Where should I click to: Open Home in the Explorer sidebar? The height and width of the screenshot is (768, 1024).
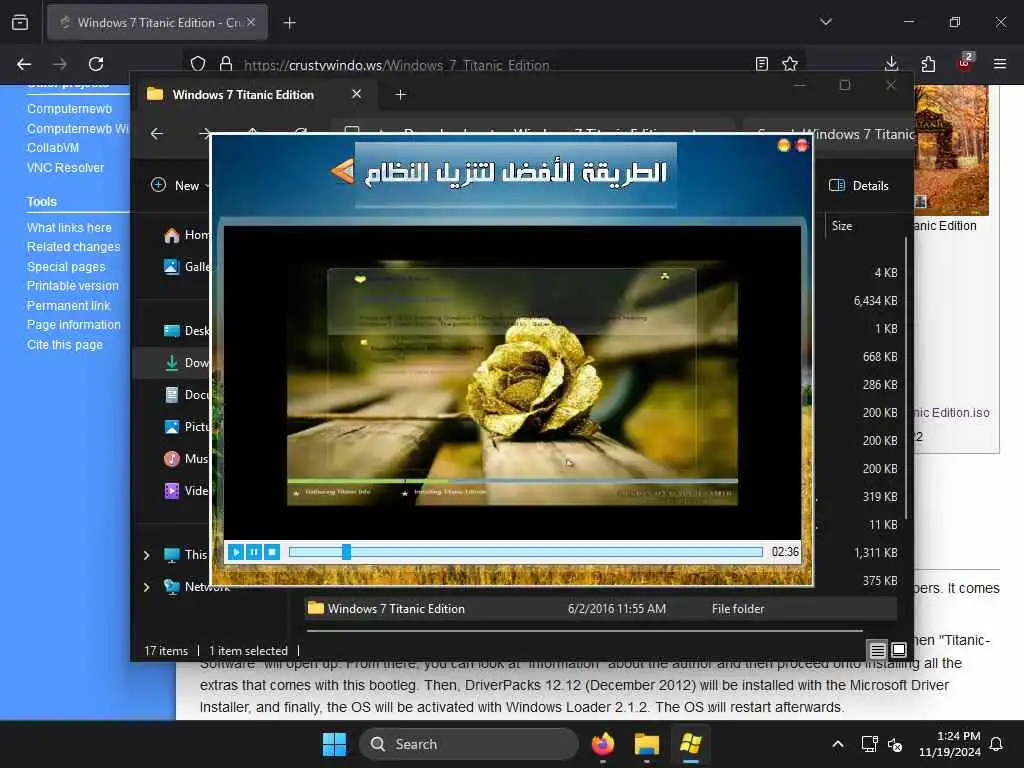186,235
